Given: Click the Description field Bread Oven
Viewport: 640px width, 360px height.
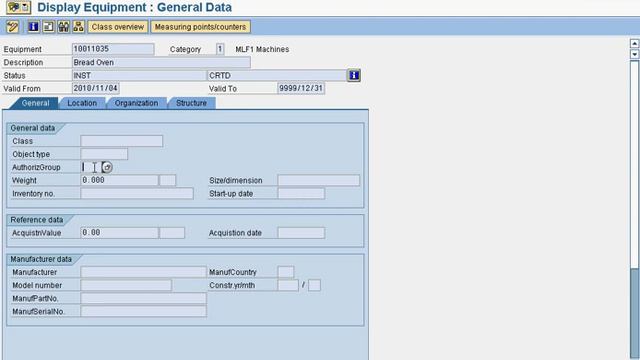Looking at the screenshot, I should (x=161, y=62).
